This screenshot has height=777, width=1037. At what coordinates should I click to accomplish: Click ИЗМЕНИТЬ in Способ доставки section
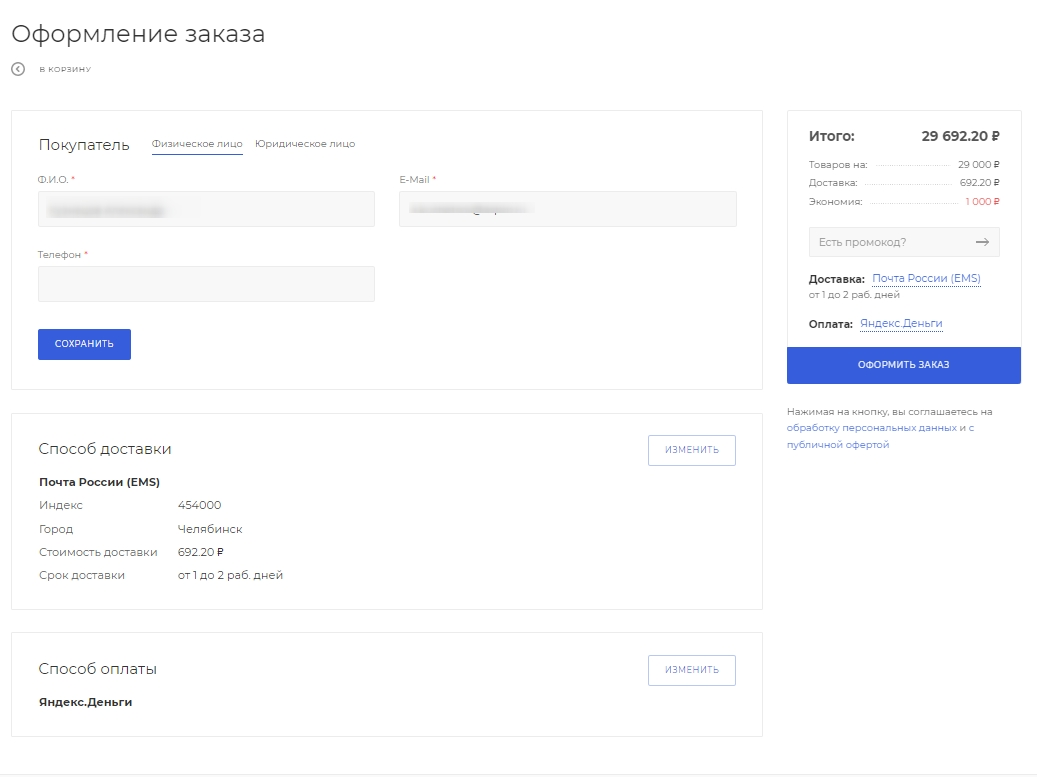coord(691,450)
